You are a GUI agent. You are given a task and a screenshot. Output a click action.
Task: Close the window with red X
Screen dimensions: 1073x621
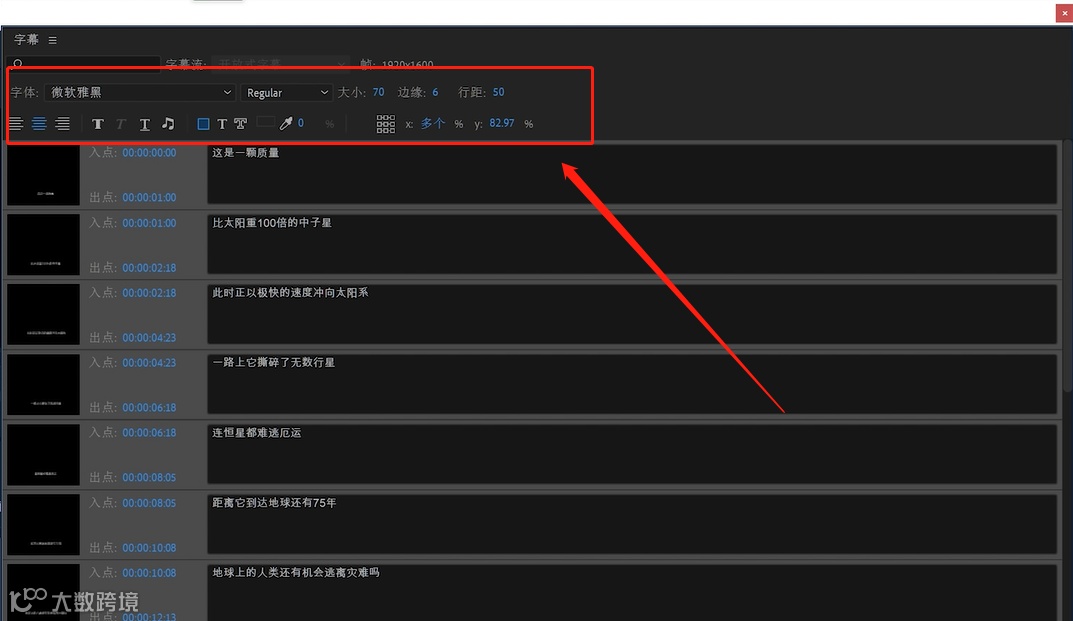pos(1064,13)
